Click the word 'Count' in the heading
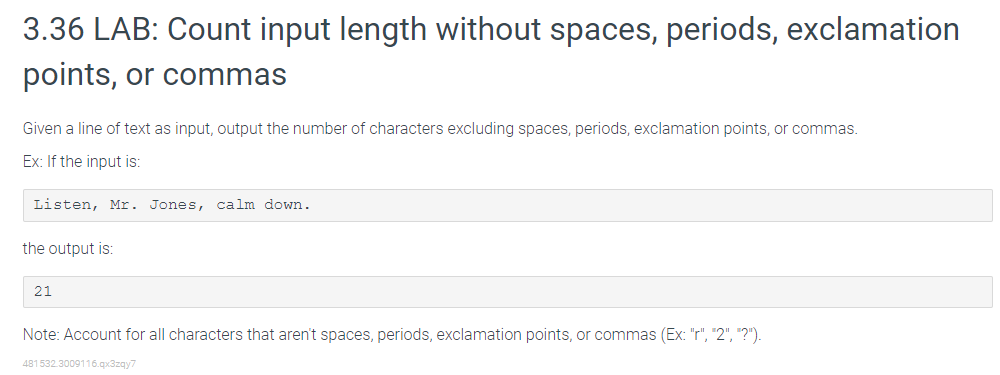Screen dimensions: 1000x375 point(215,29)
